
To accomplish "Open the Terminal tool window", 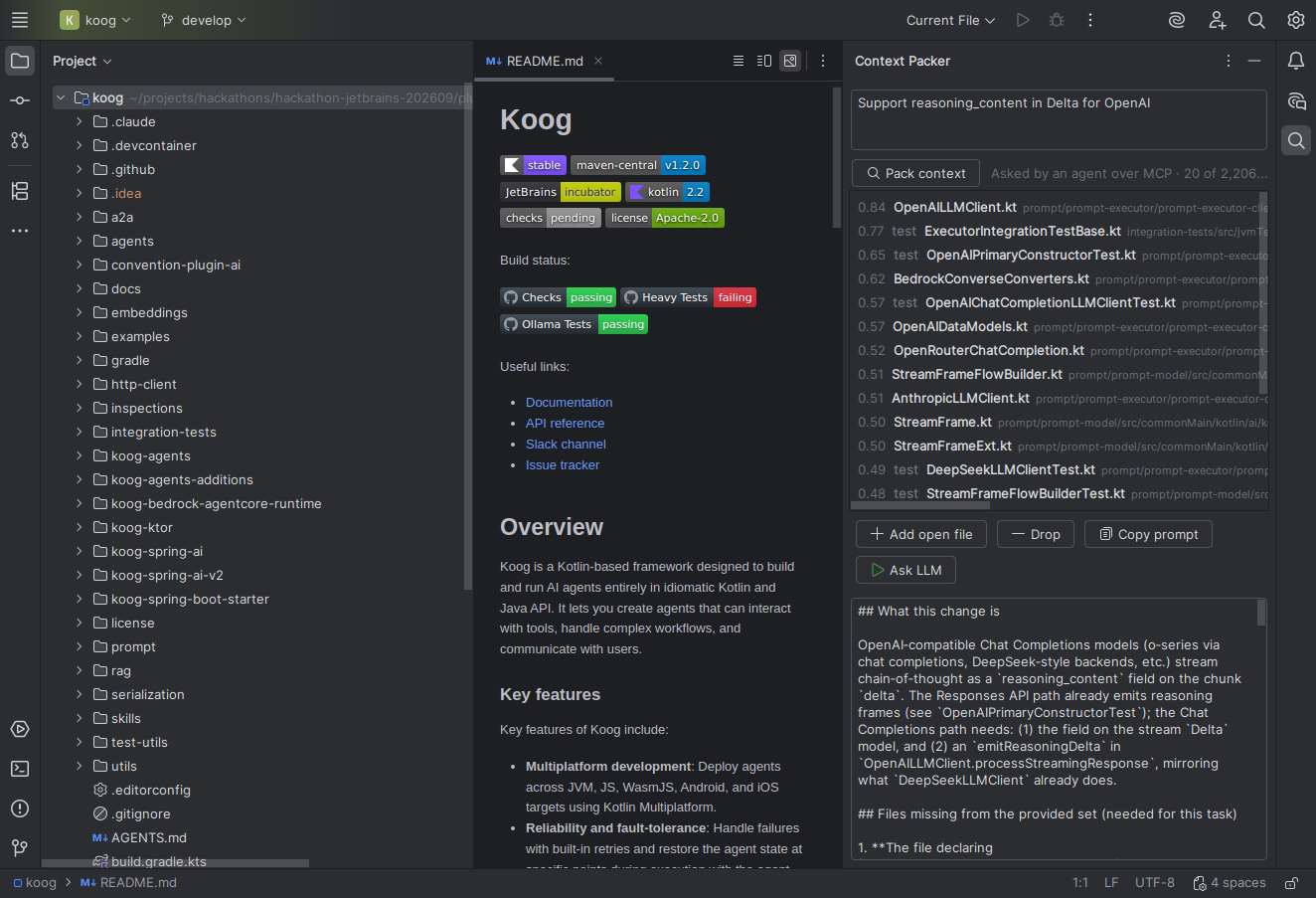I will click(20, 769).
